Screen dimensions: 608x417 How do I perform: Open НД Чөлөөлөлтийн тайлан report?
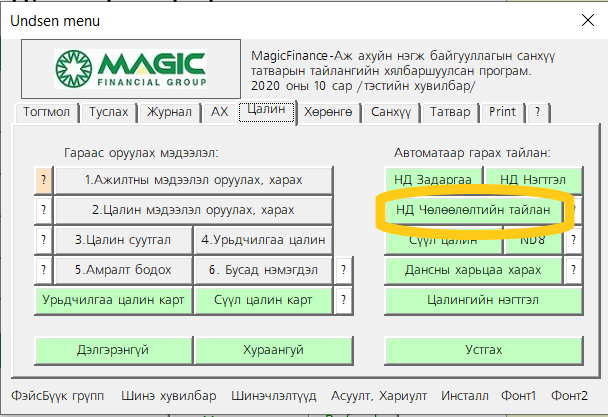coord(466,210)
